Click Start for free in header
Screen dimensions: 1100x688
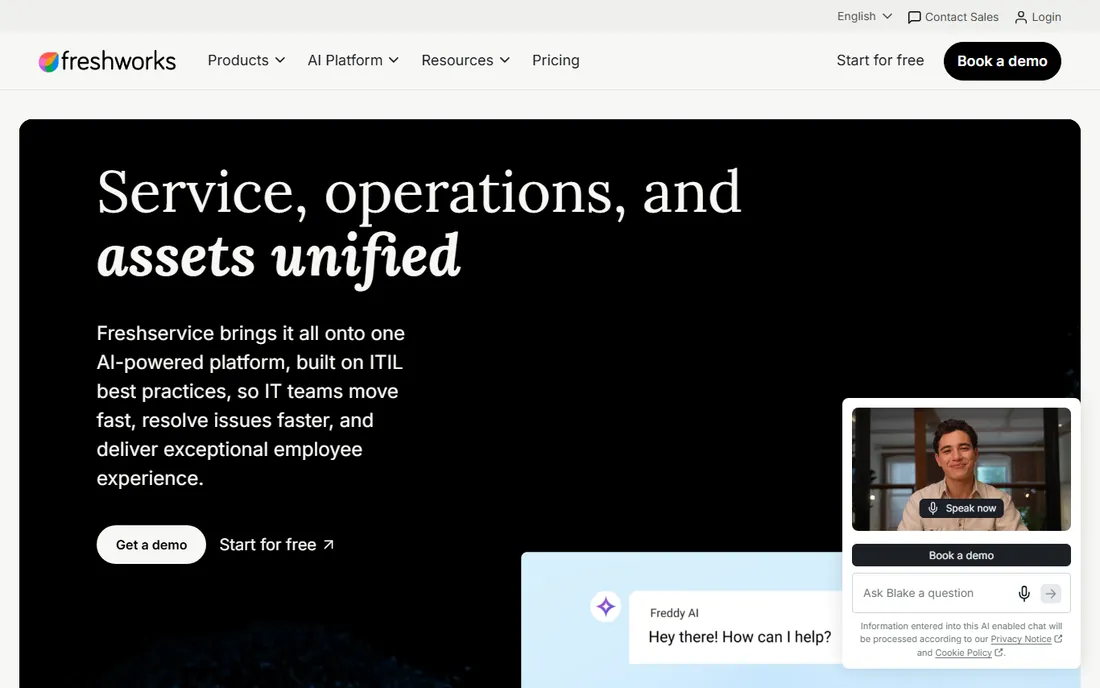coord(880,60)
